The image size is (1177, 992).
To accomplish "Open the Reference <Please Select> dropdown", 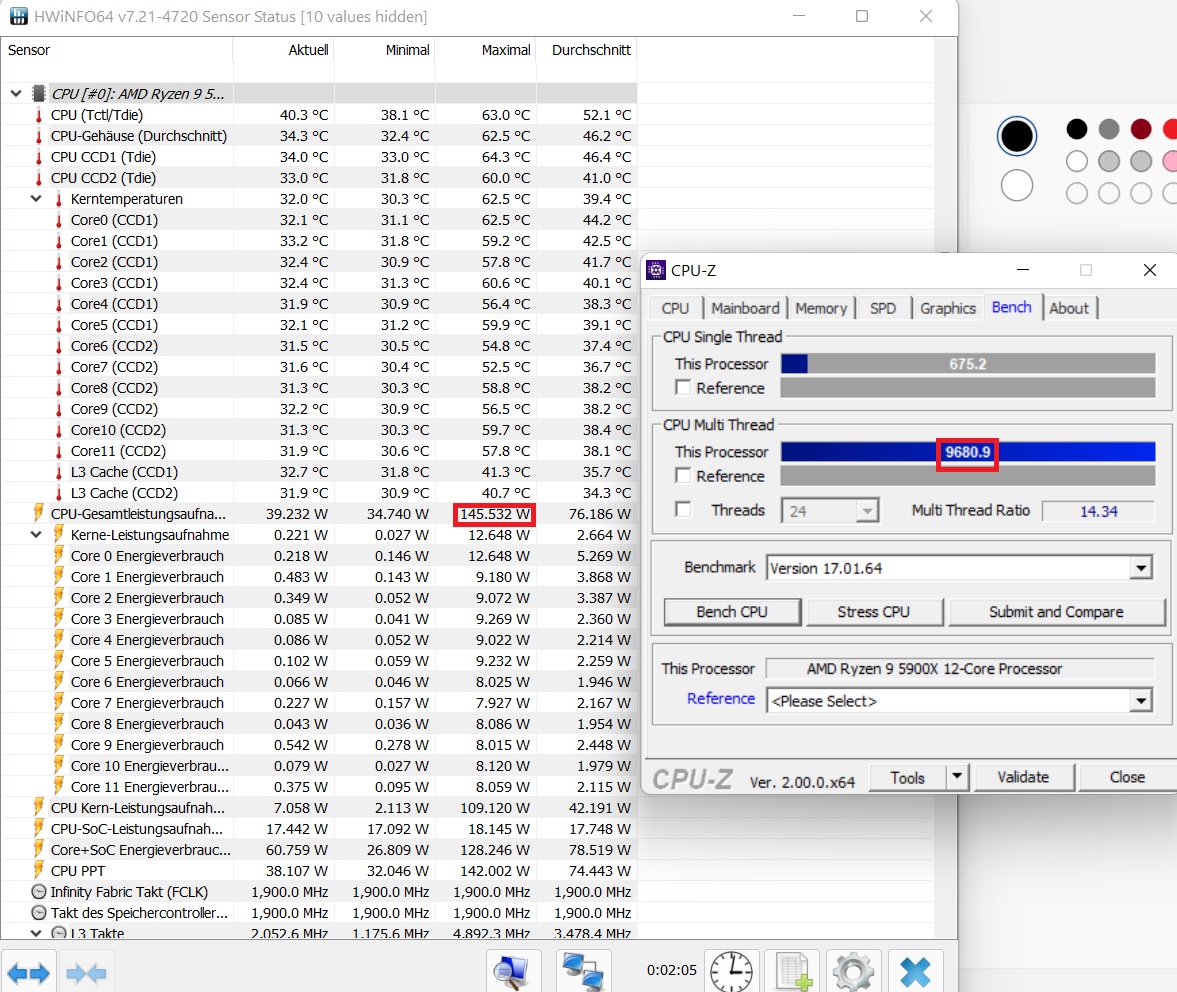I will click(1141, 701).
